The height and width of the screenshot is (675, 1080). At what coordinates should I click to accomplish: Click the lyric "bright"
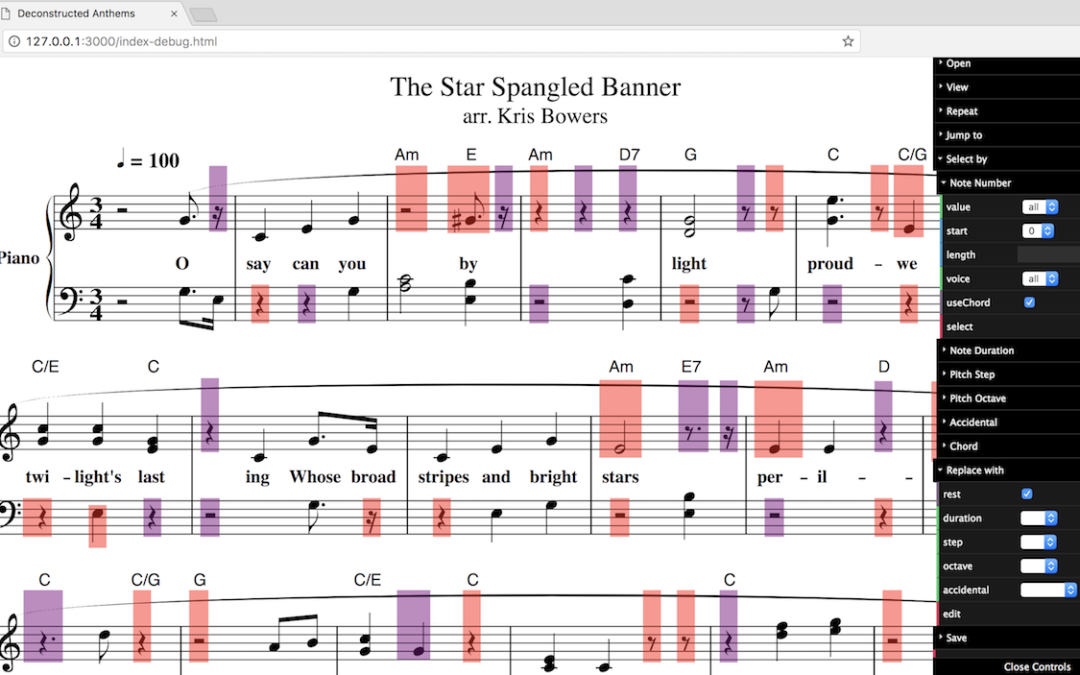click(x=553, y=477)
